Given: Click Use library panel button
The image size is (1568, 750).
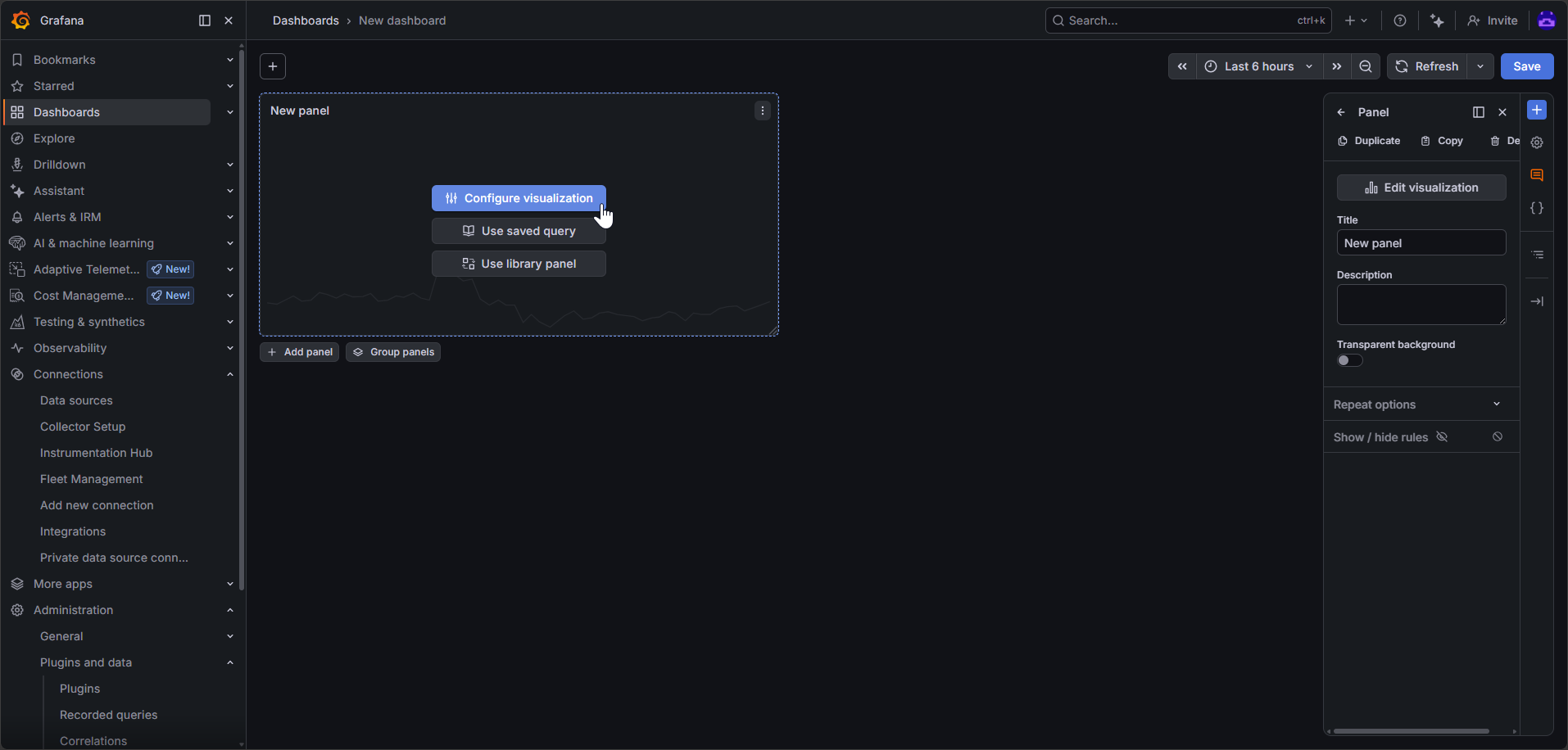Looking at the screenshot, I should (x=519, y=264).
